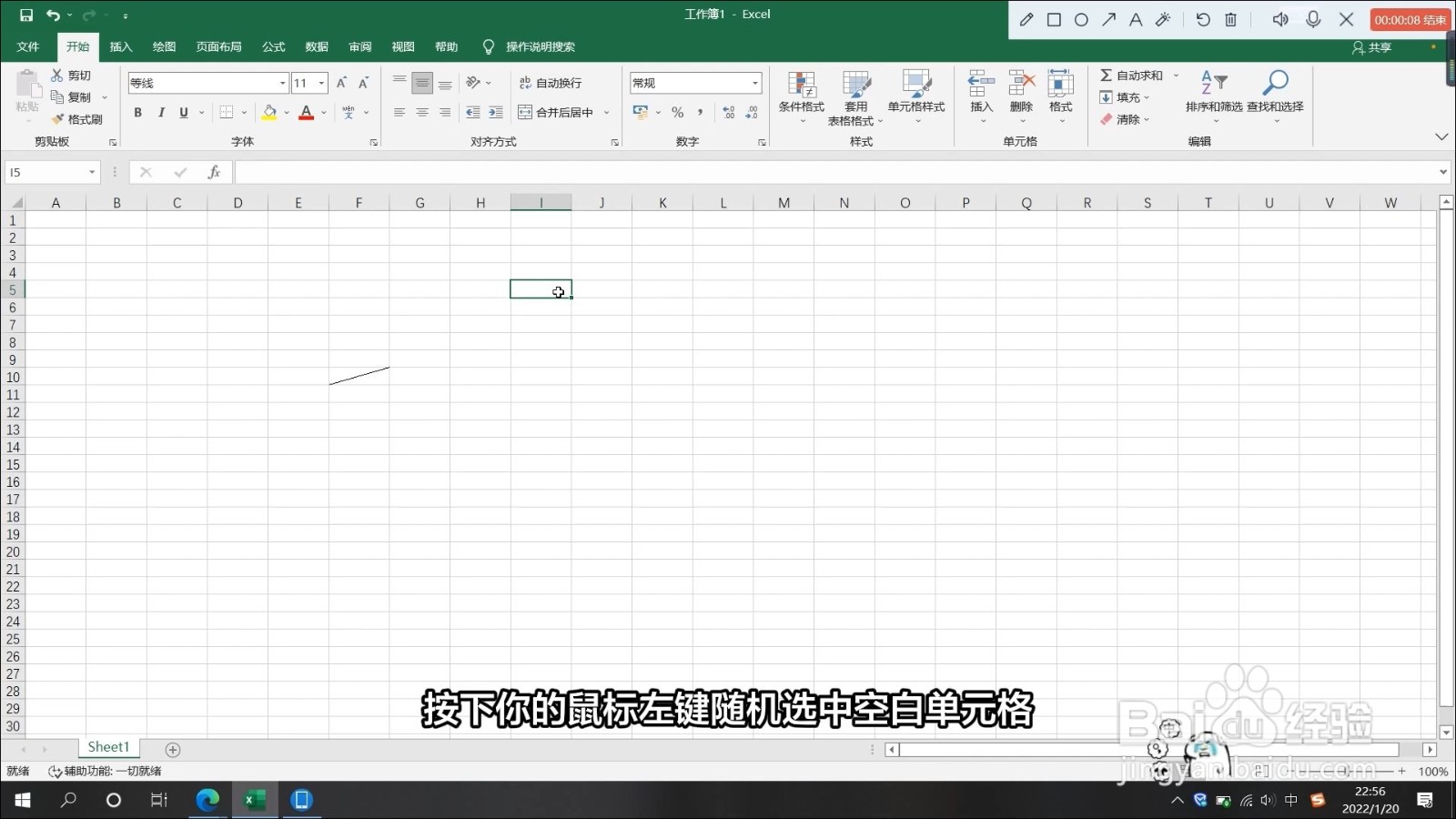Switch to the Insert (插入) tab
The height and width of the screenshot is (819, 1456).
(x=121, y=46)
